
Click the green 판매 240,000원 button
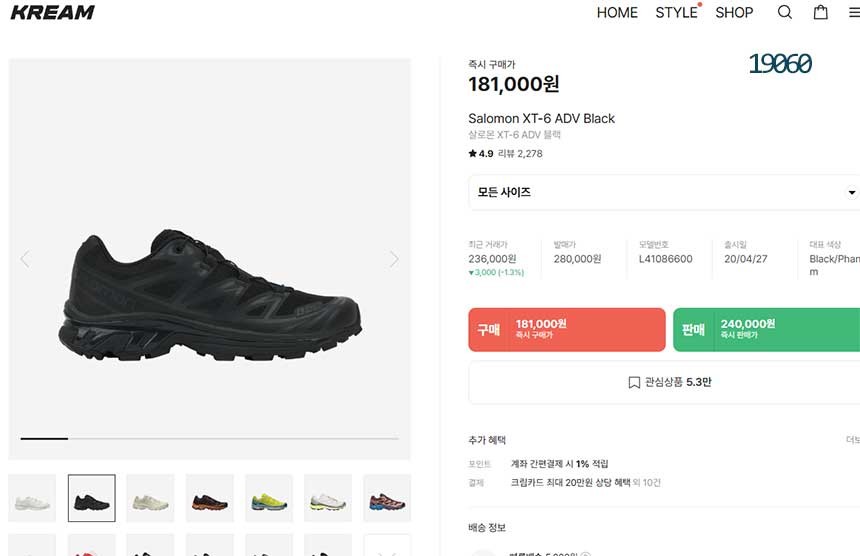(766, 330)
